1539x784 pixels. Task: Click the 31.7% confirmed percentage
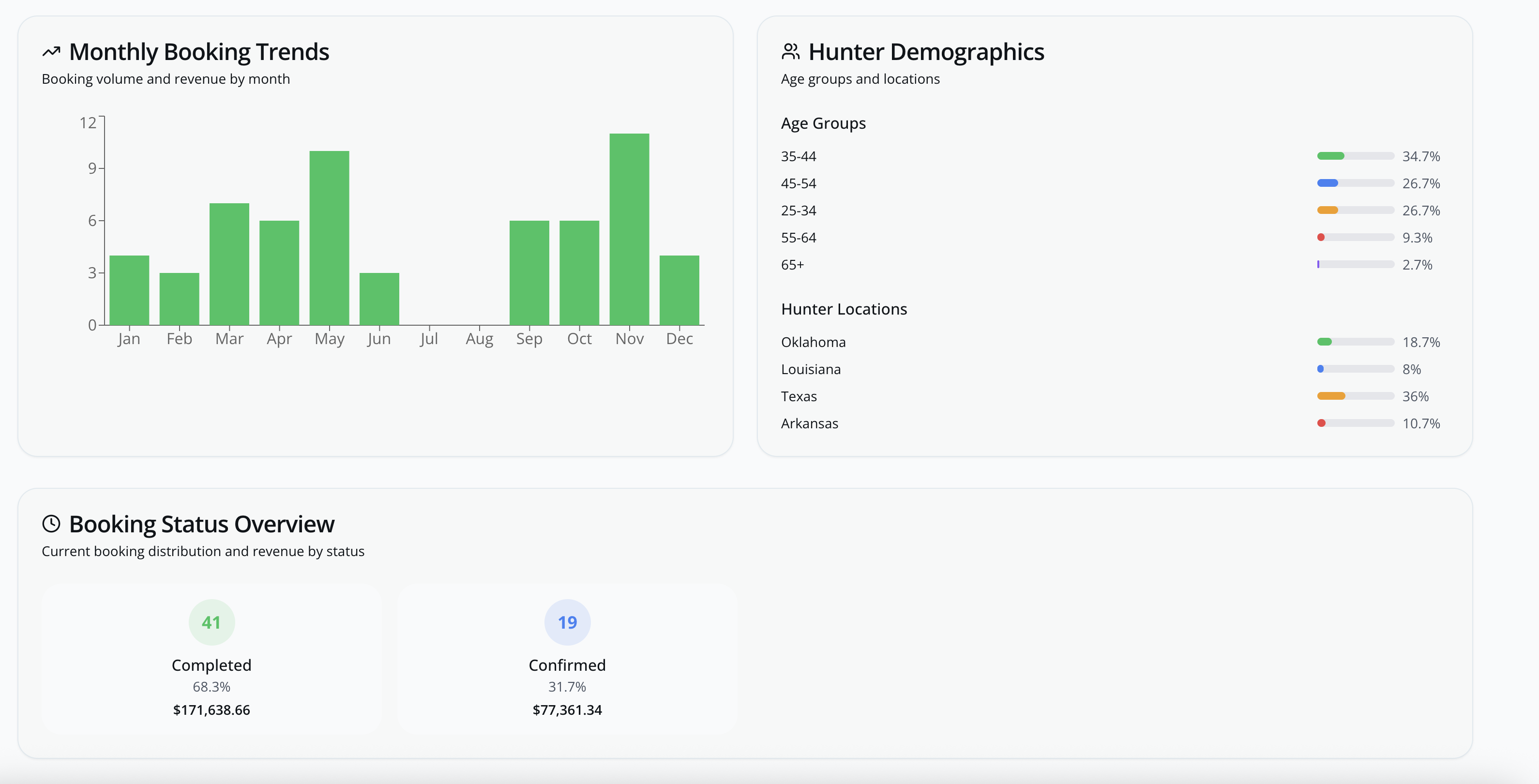(567, 687)
